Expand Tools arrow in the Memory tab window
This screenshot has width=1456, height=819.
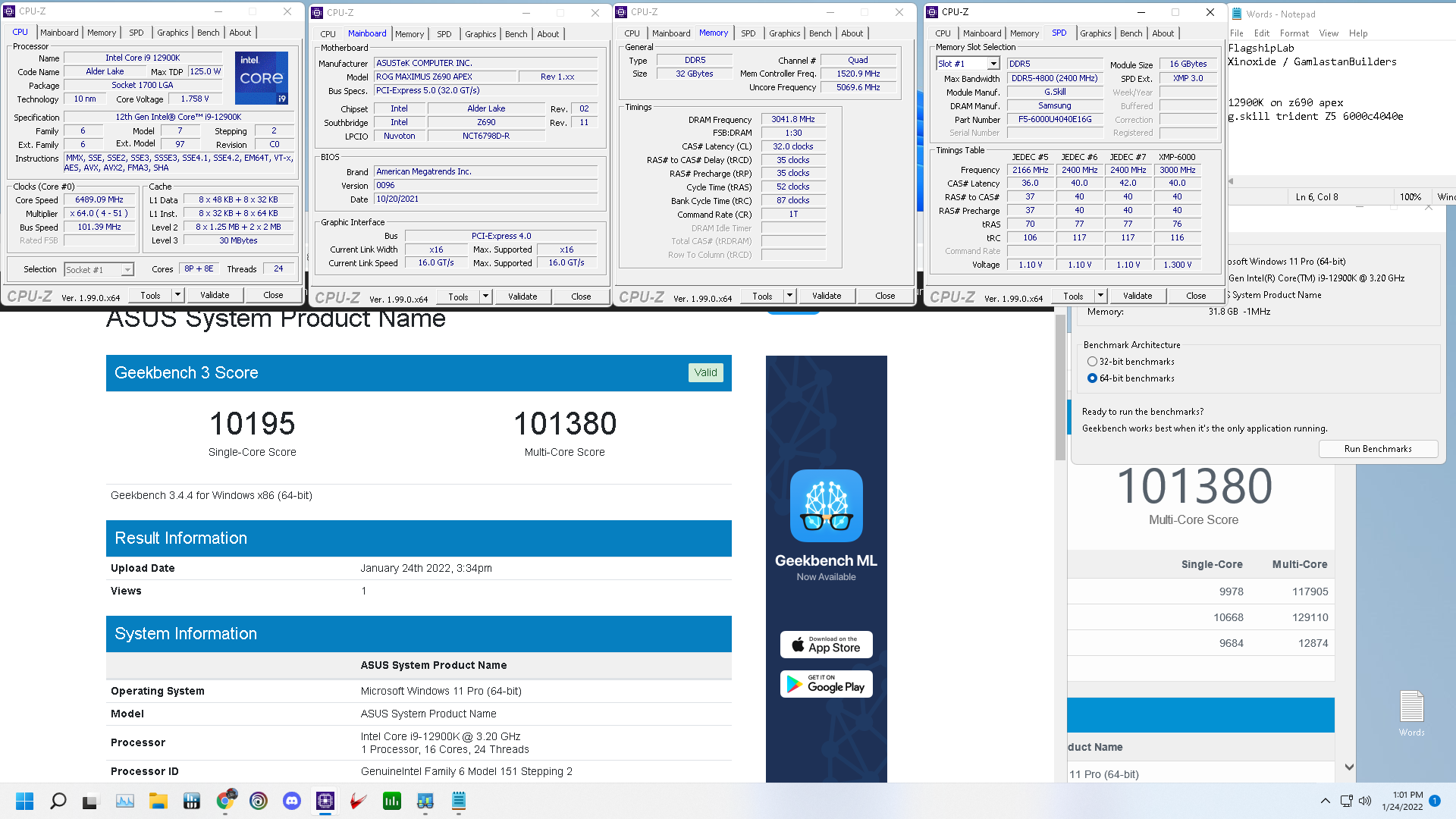pos(789,296)
